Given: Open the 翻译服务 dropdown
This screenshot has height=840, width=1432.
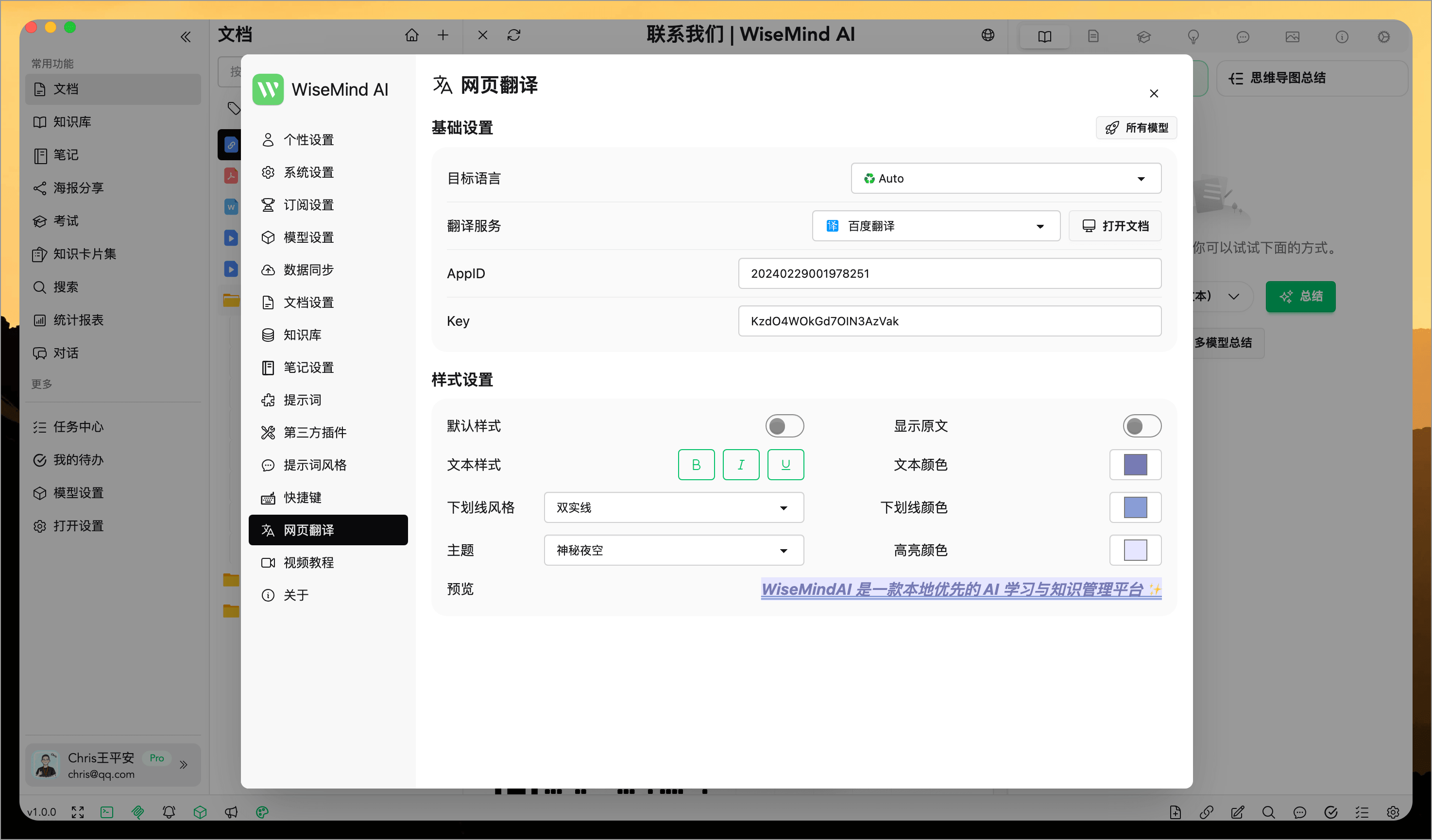Looking at the screenshot, I should [936, 225].
